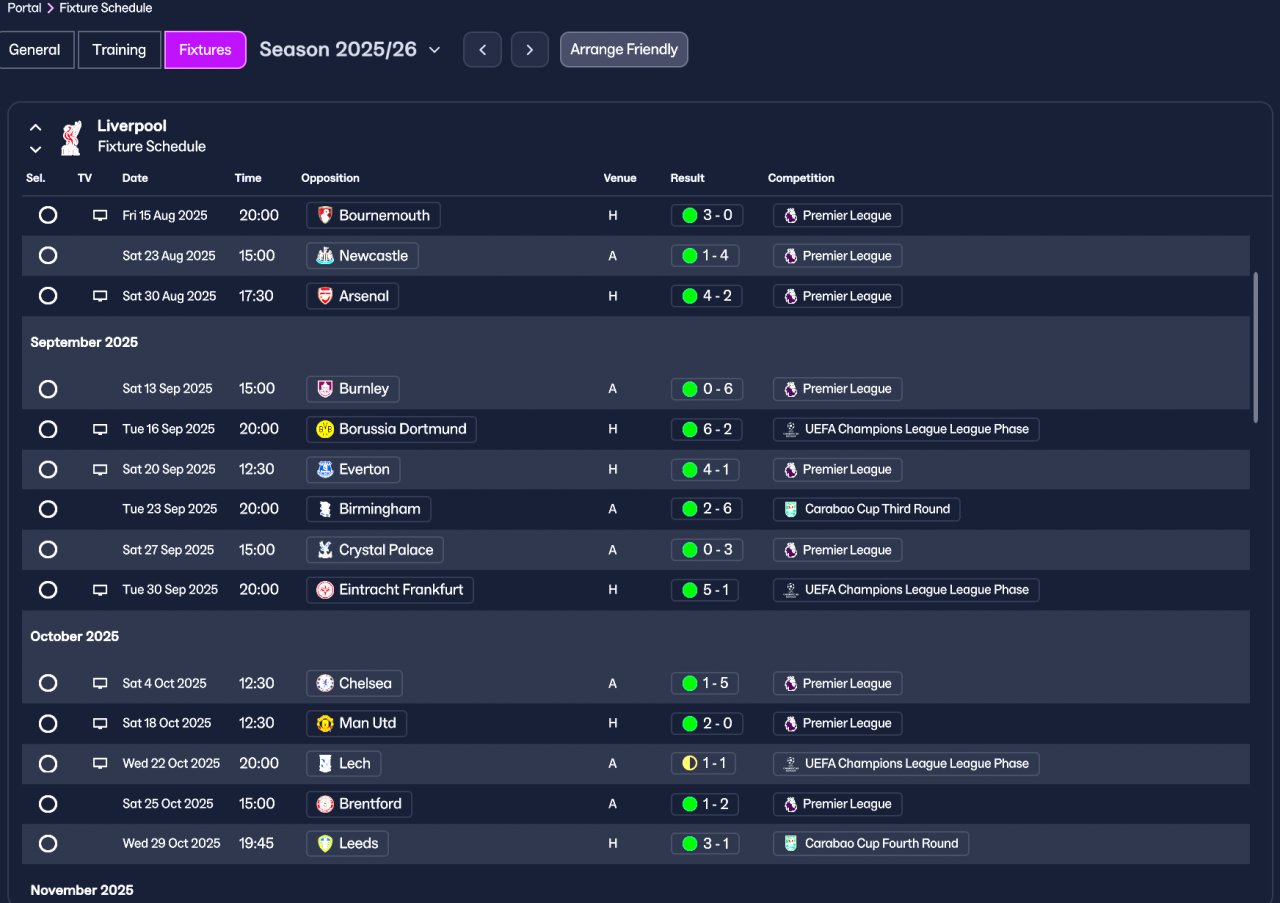This screenshot has width=1280, height=903.
Task: Switch to the General tab
Action: point(35,50)
